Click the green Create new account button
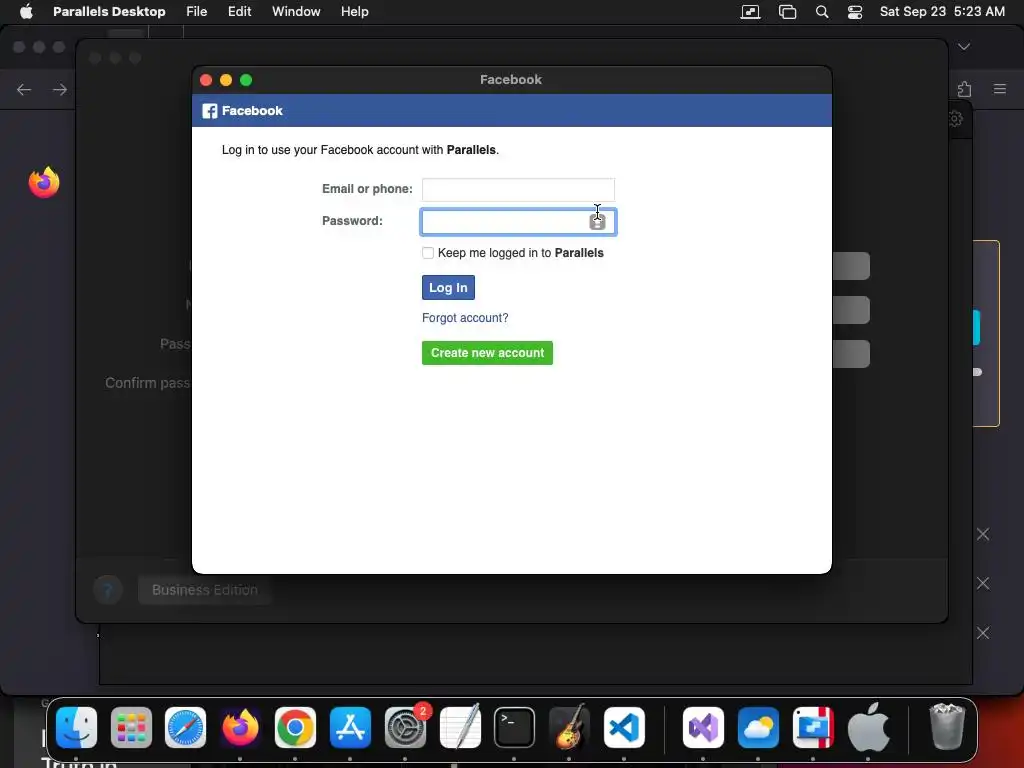The height and width of the screenshot is (768, 1024). (x=487, y=353)
